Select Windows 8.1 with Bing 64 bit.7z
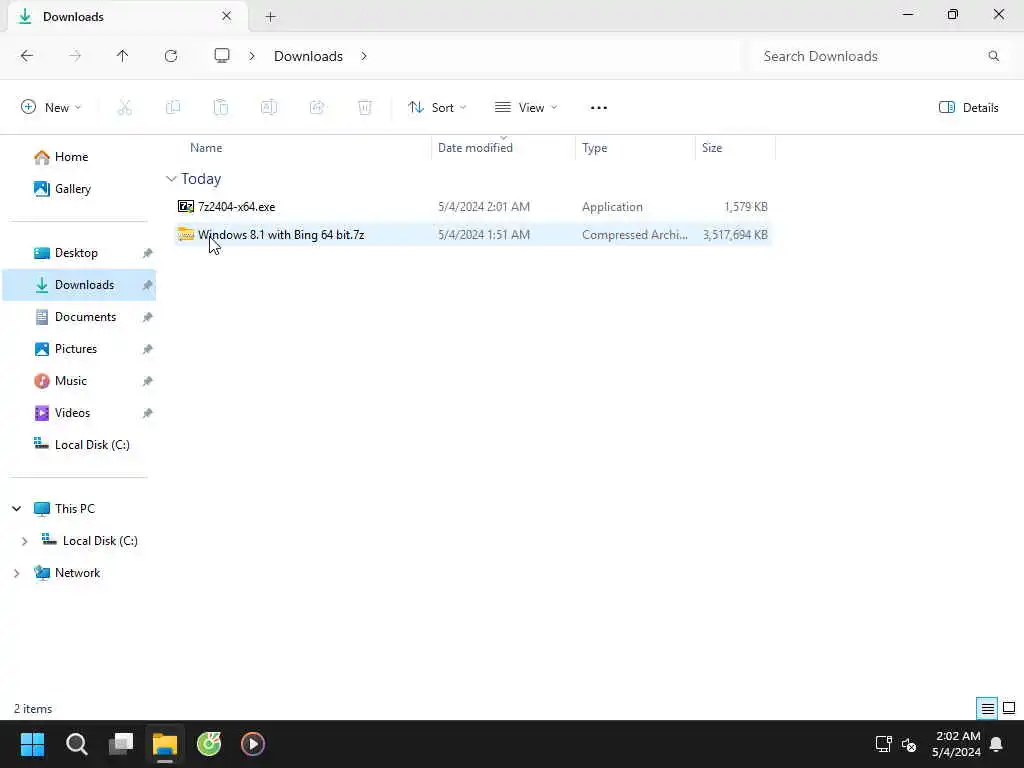Viewport: 1024px width, 768px height. pos(473,235)
